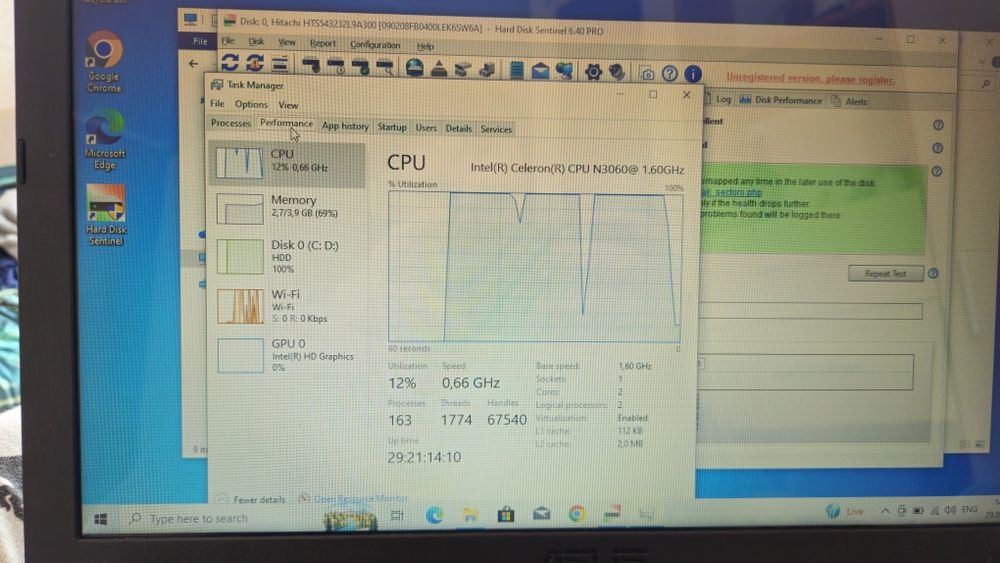Click the Unregistered version, please register link

click(811, 78)
